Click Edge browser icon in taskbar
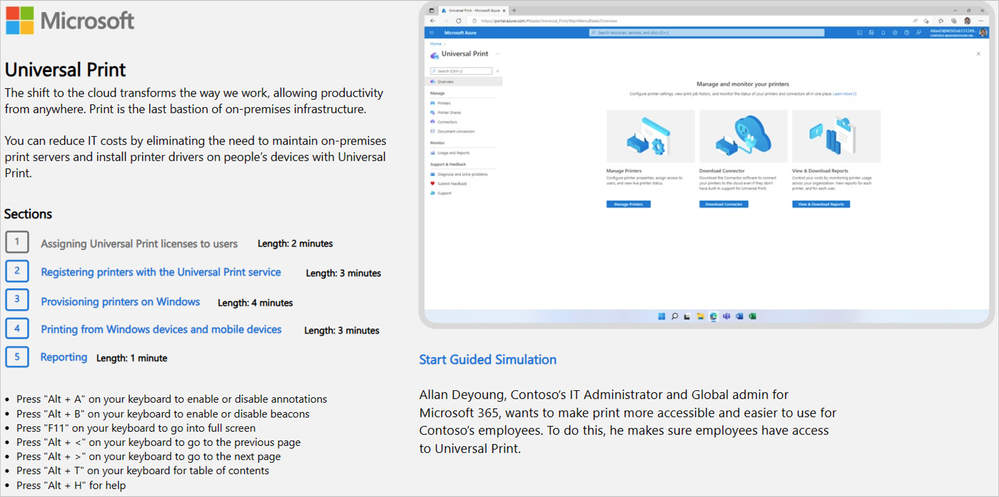999x497 pixels. click(x=714, y=316)
